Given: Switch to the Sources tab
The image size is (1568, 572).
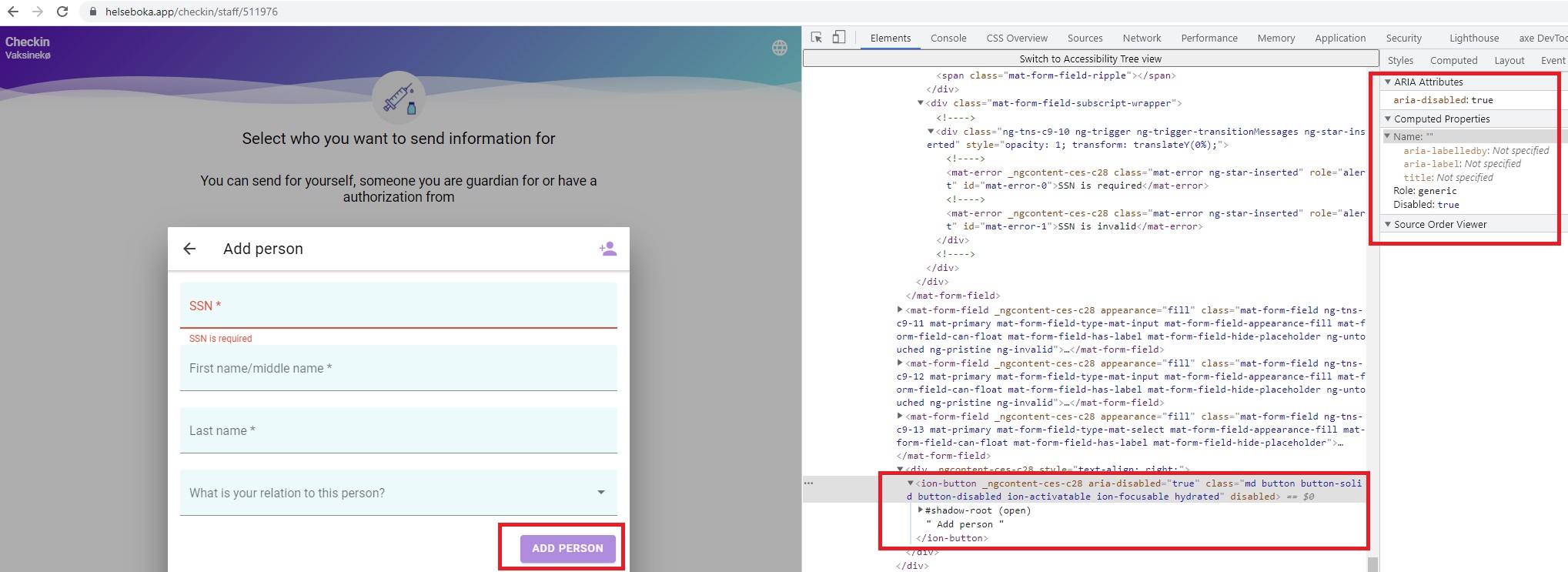Looking at the screenshot, I should point(1085,38).
